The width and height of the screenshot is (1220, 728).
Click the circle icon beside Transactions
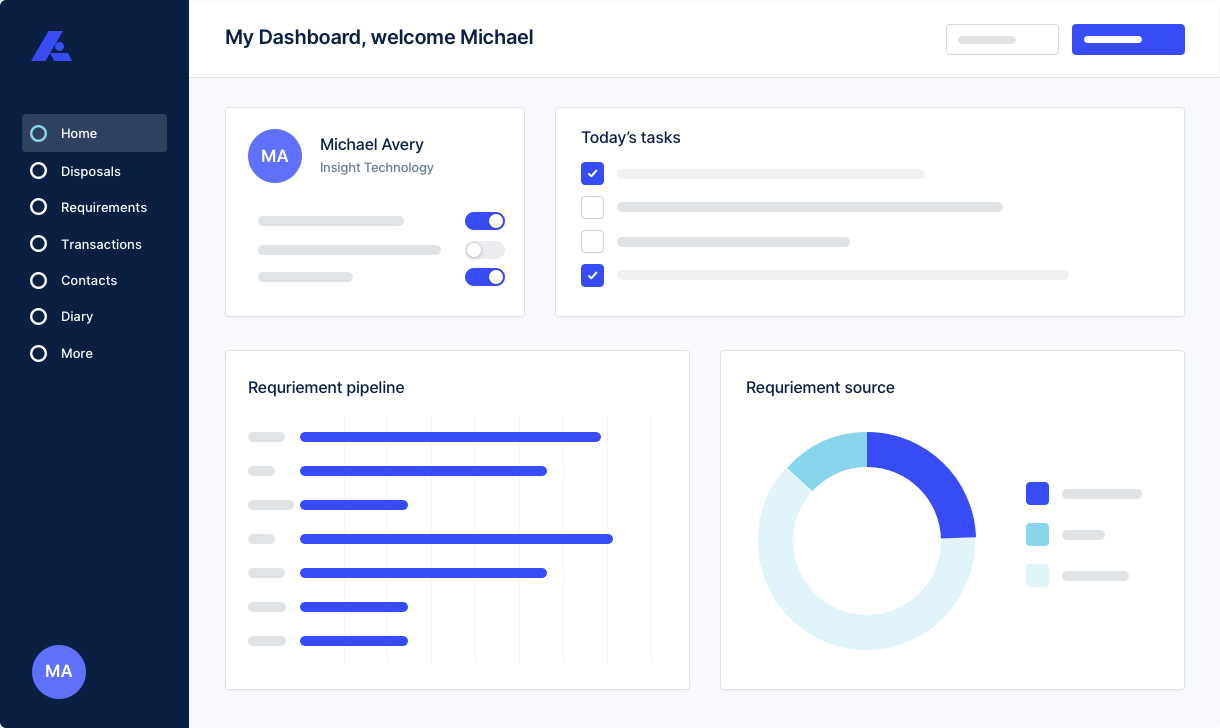click(x=39, y=244)
